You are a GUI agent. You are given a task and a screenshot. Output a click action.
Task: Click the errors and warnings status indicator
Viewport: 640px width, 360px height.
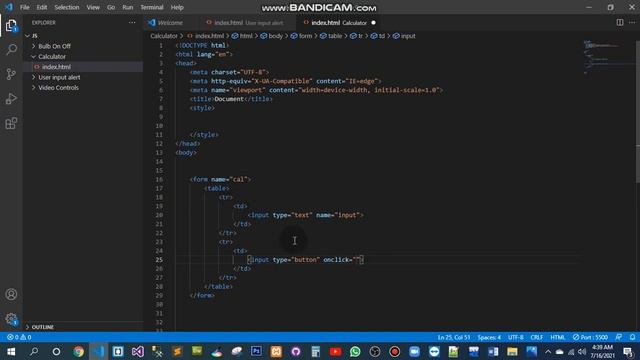(x=19, y=337)
